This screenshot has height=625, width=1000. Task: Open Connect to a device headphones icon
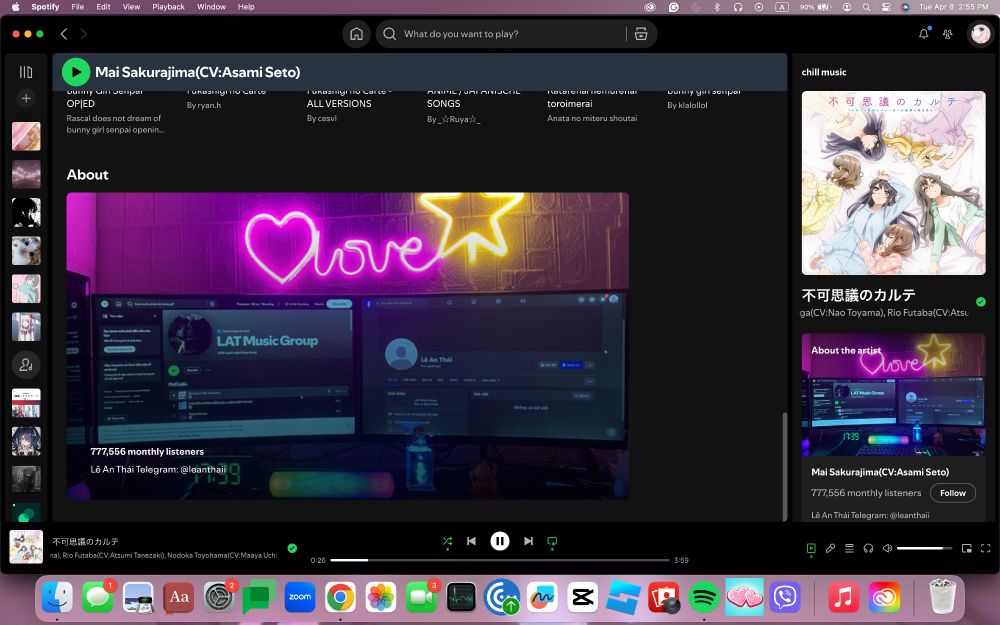click(x=868, y=548)
